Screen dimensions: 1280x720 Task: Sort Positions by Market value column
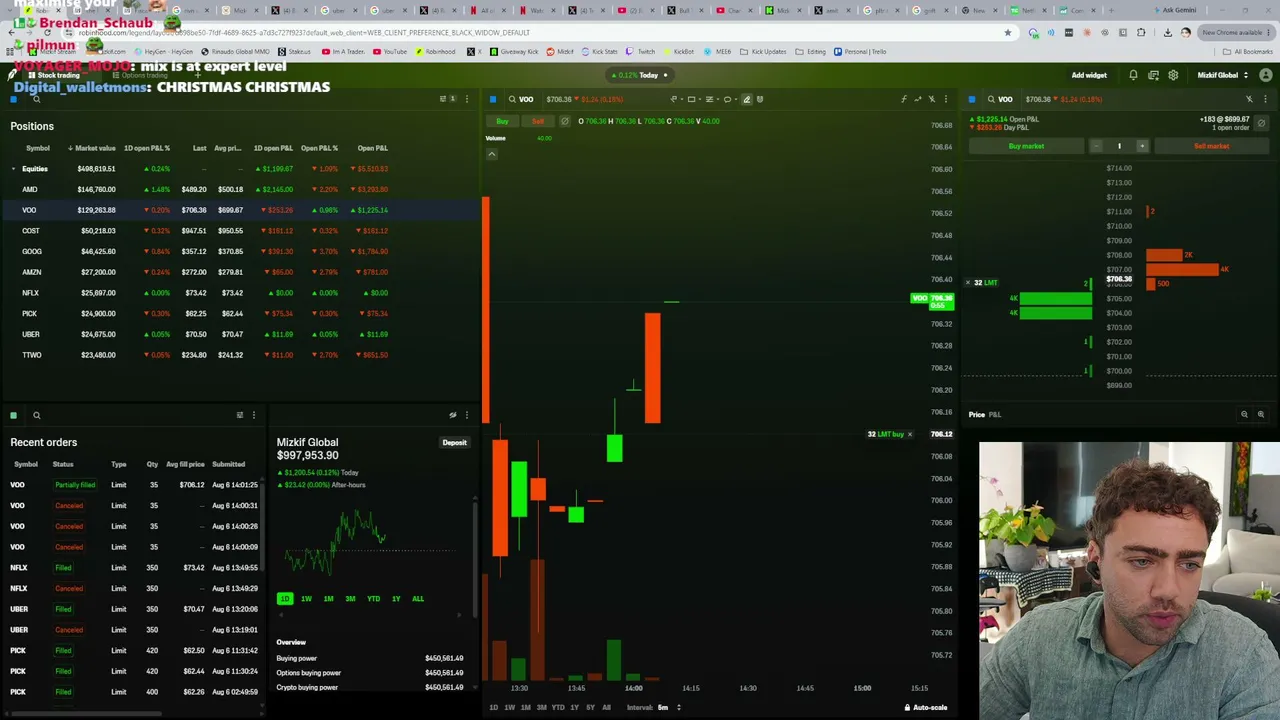pos(92,148)
